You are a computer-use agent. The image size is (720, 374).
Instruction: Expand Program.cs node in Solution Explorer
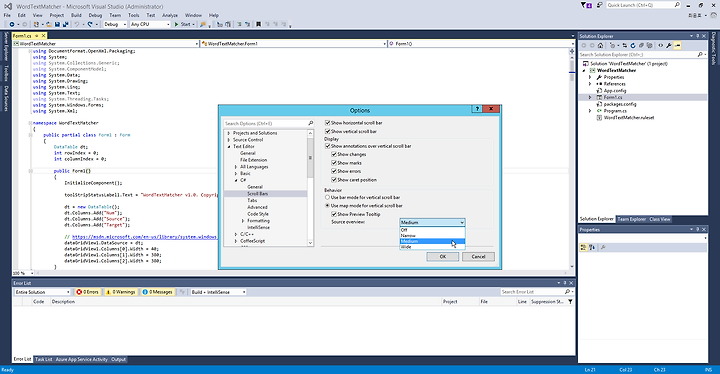pos(591,111)
